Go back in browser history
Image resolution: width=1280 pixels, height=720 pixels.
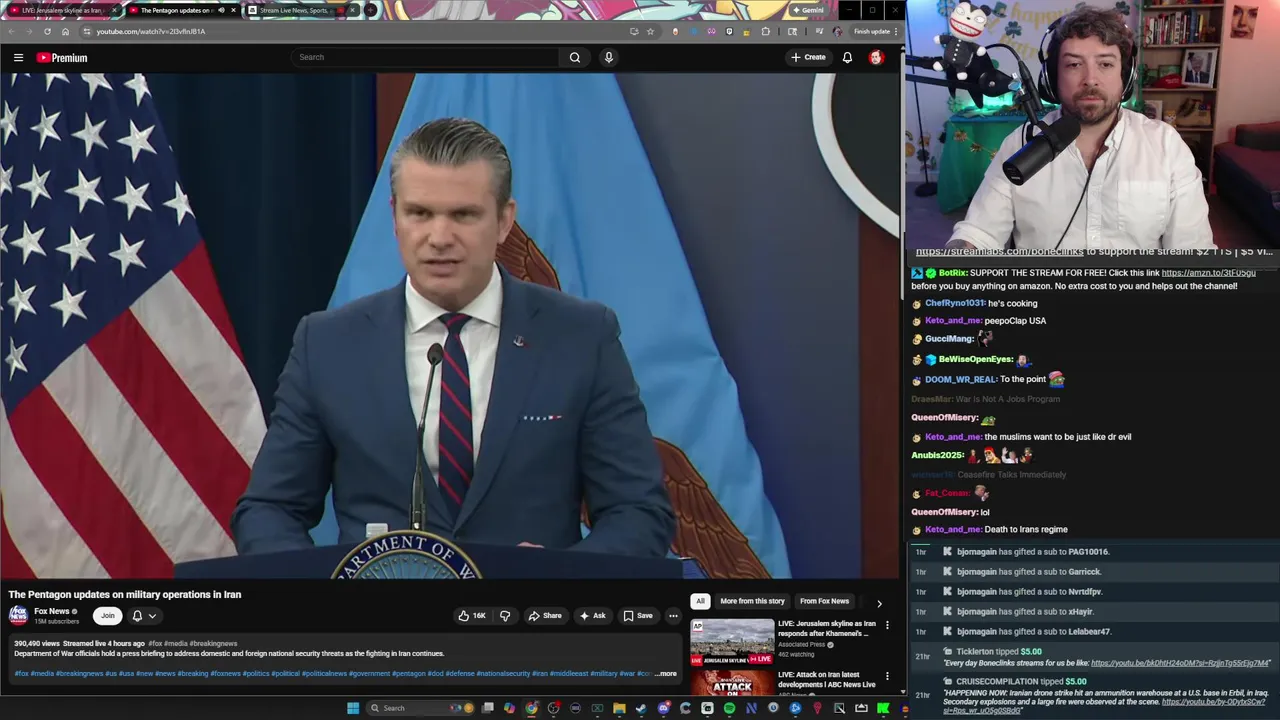pos(11,31)
